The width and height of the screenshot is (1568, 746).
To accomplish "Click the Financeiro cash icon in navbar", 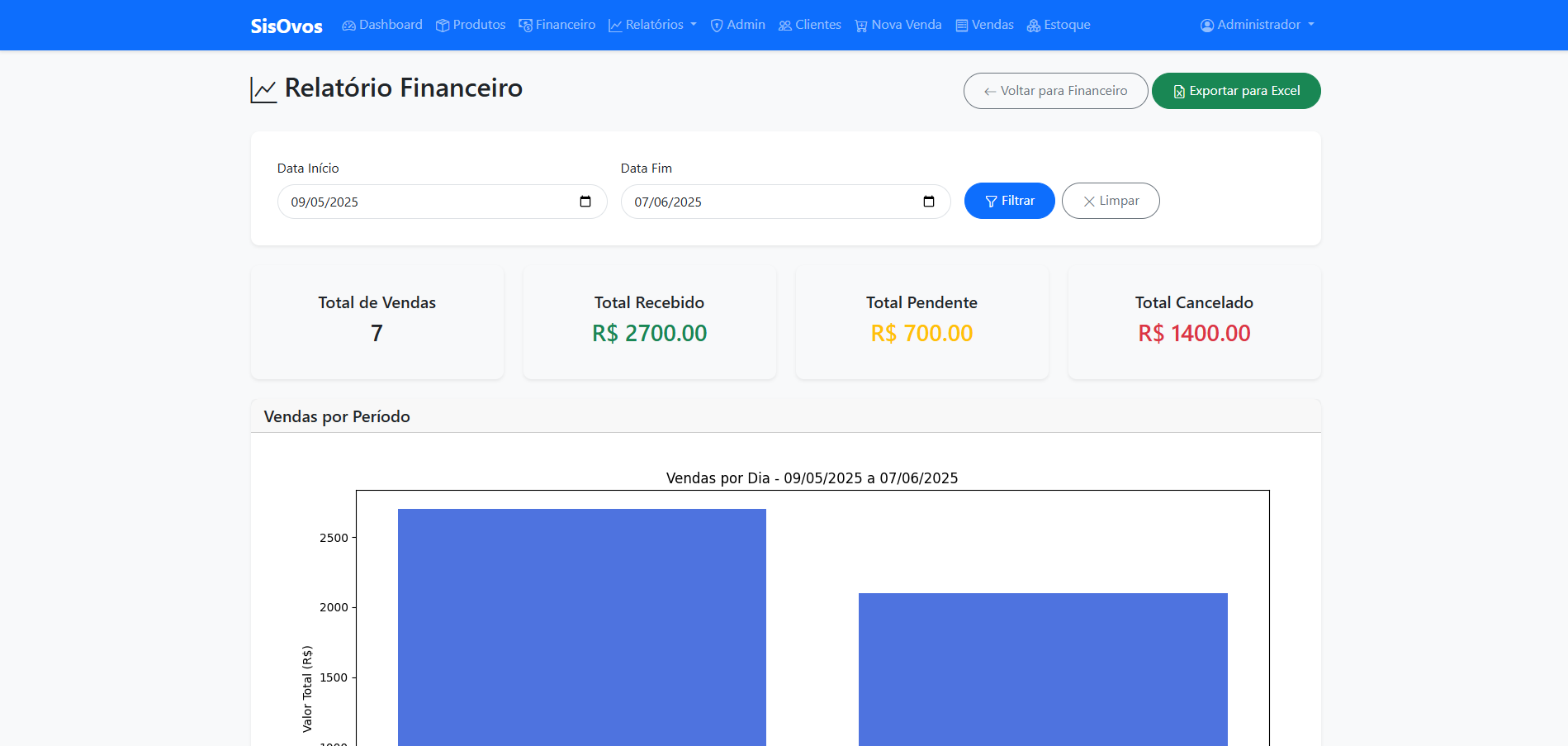I will (526, 26).
